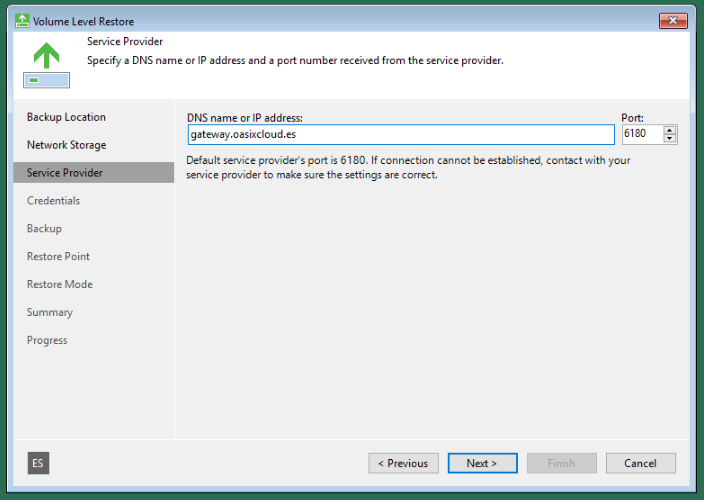Decrease port number with down arrow

[x=669, y=139]
